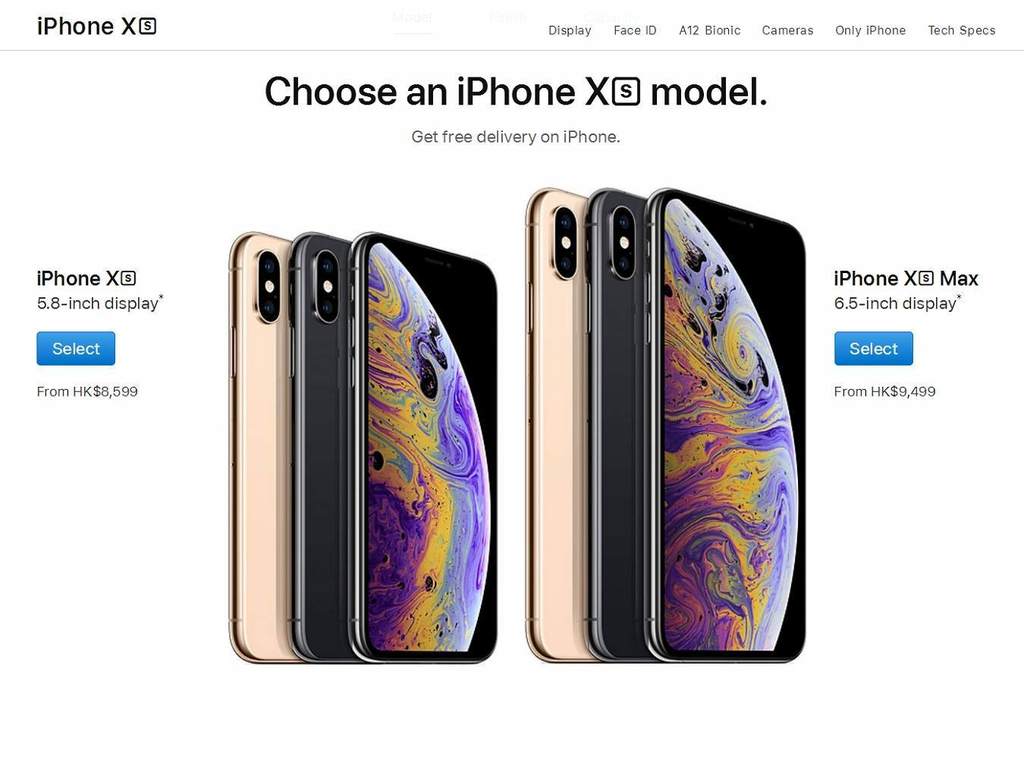The width and height of the screenshot is (1024, 769).
Task: Select the 5.8-inch iPhone XS model
Action: pos(76,348)
